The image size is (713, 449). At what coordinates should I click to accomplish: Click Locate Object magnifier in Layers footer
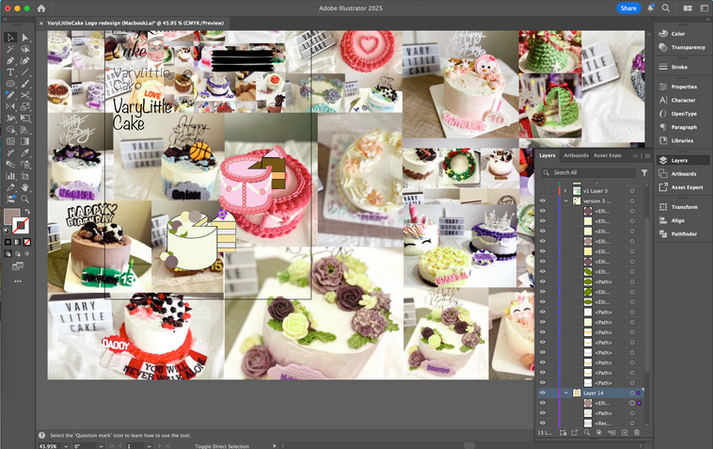click(x=587, y=433)
